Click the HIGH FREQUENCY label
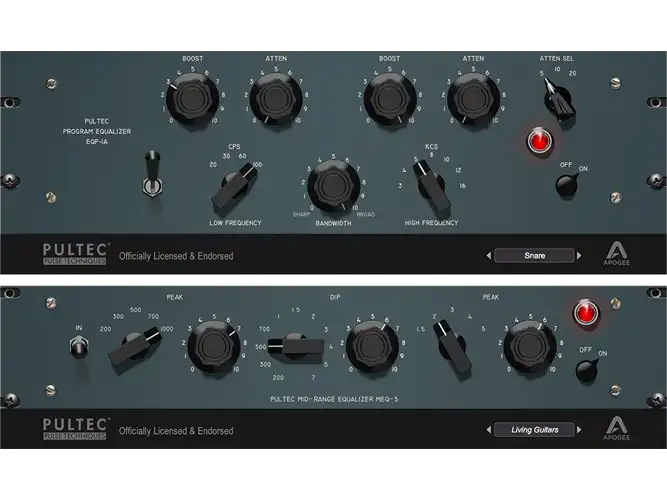Viewport: 667px width, 500px height. (431, 223)
